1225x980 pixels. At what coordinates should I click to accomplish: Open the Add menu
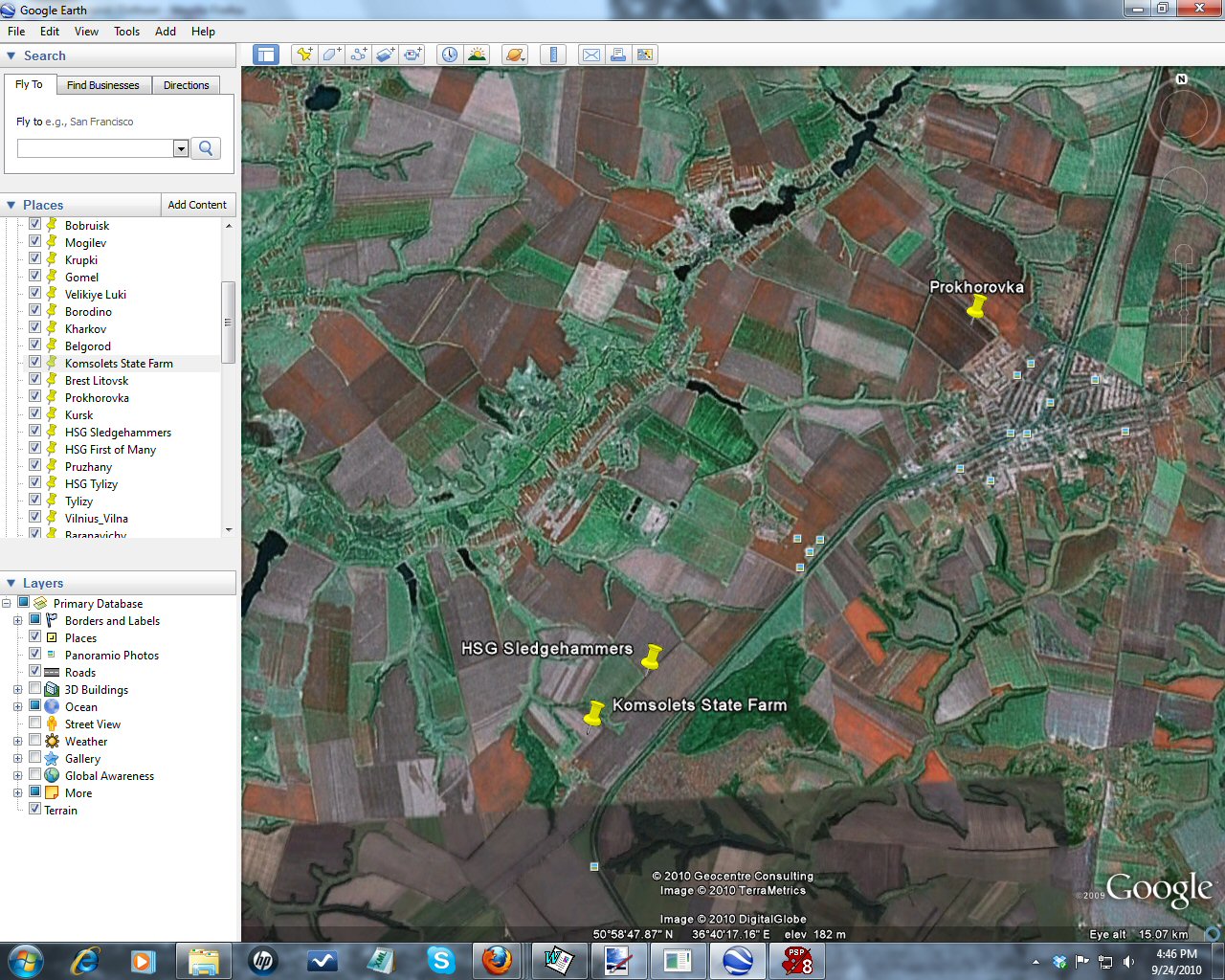point(166,32)
